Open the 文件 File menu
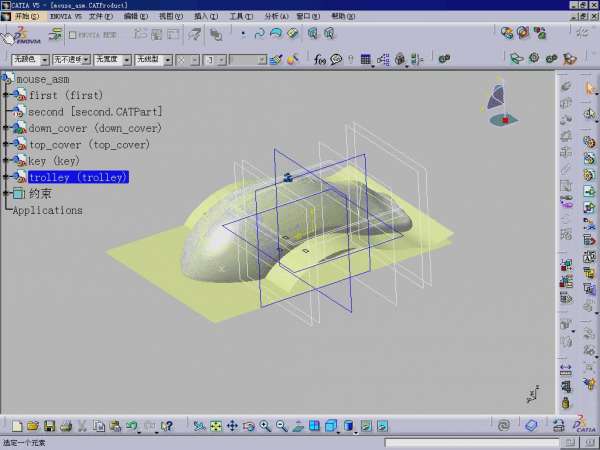Viewport: 600px width, 450px height. 101,16
